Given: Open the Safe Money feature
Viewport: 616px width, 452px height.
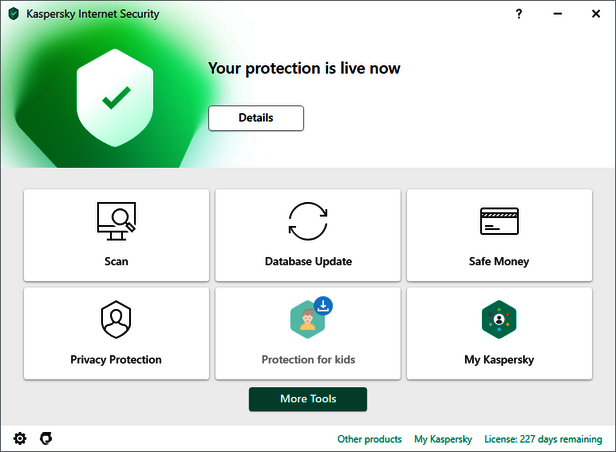Looking at the screenshot, I should point(499,235).
